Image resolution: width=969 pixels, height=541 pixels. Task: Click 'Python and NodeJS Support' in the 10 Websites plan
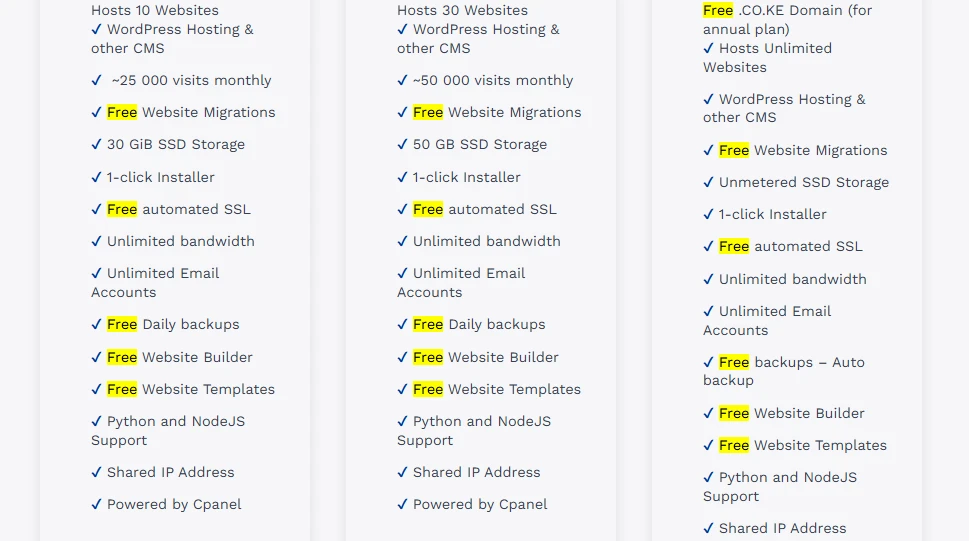[x=168, y=431]
